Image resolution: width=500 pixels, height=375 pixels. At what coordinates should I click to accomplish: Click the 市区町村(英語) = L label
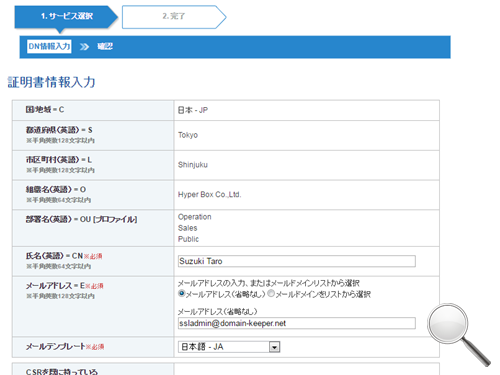coord(59,160)
